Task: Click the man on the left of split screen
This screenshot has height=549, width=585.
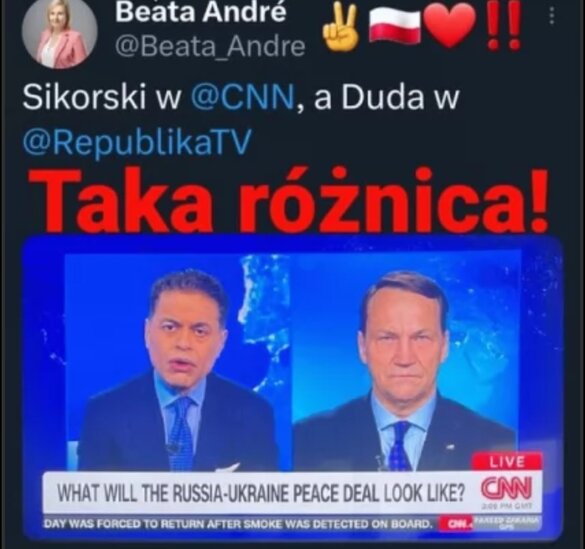Action: tap(178, 373)
